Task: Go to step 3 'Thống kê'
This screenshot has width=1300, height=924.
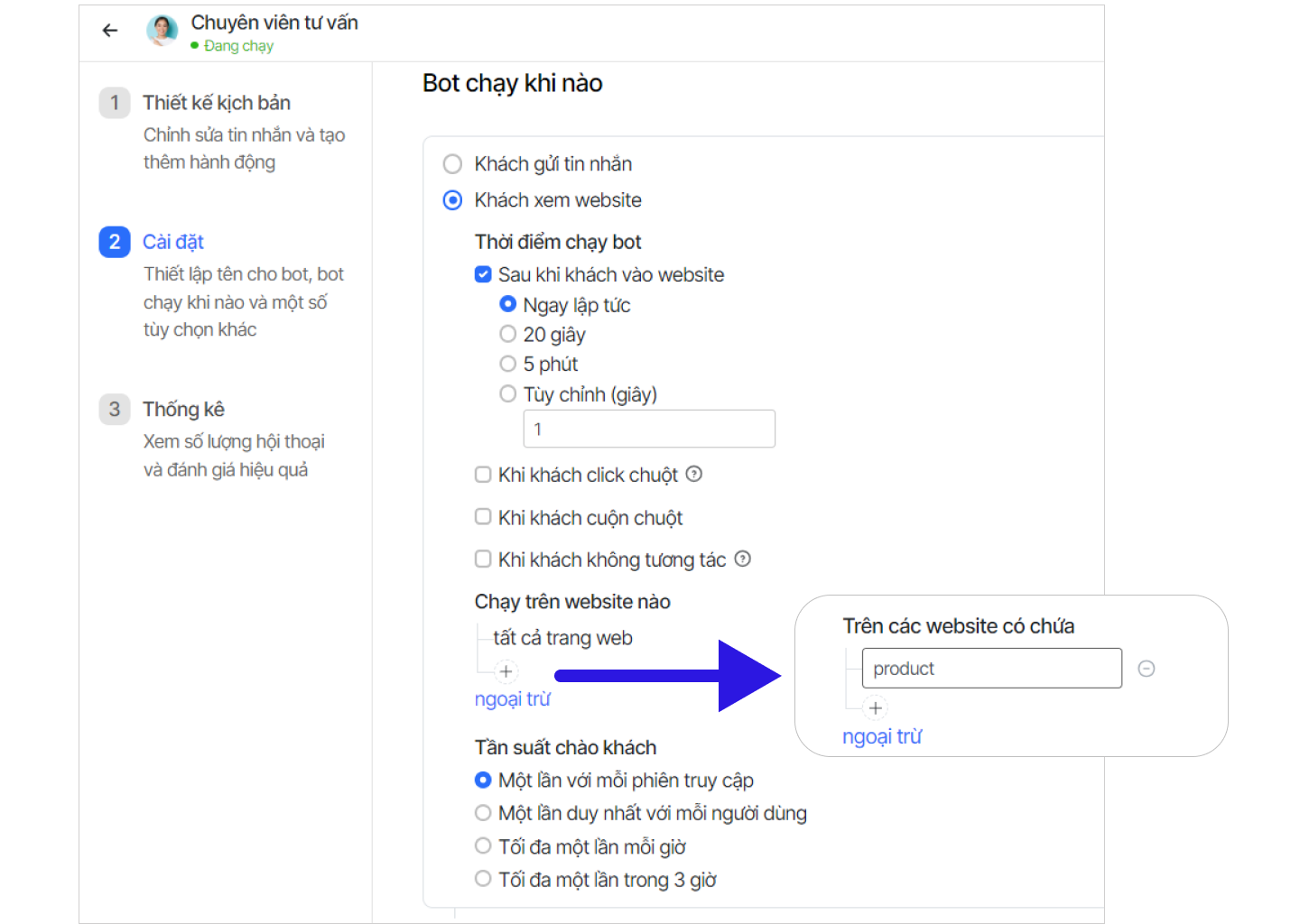Action: [183, 410]
